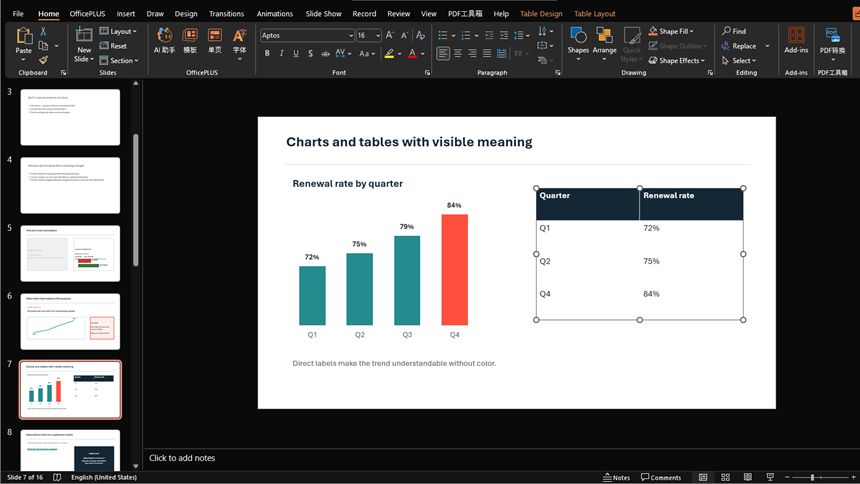Clear all text formatting
The width and height of the screenshot is (860, 484).
[420, 35]
